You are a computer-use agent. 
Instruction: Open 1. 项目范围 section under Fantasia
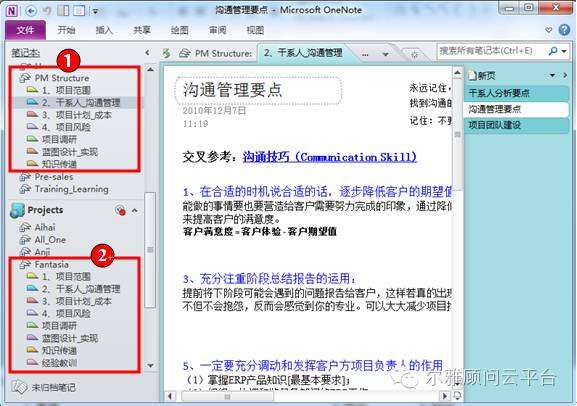(59, 276)
